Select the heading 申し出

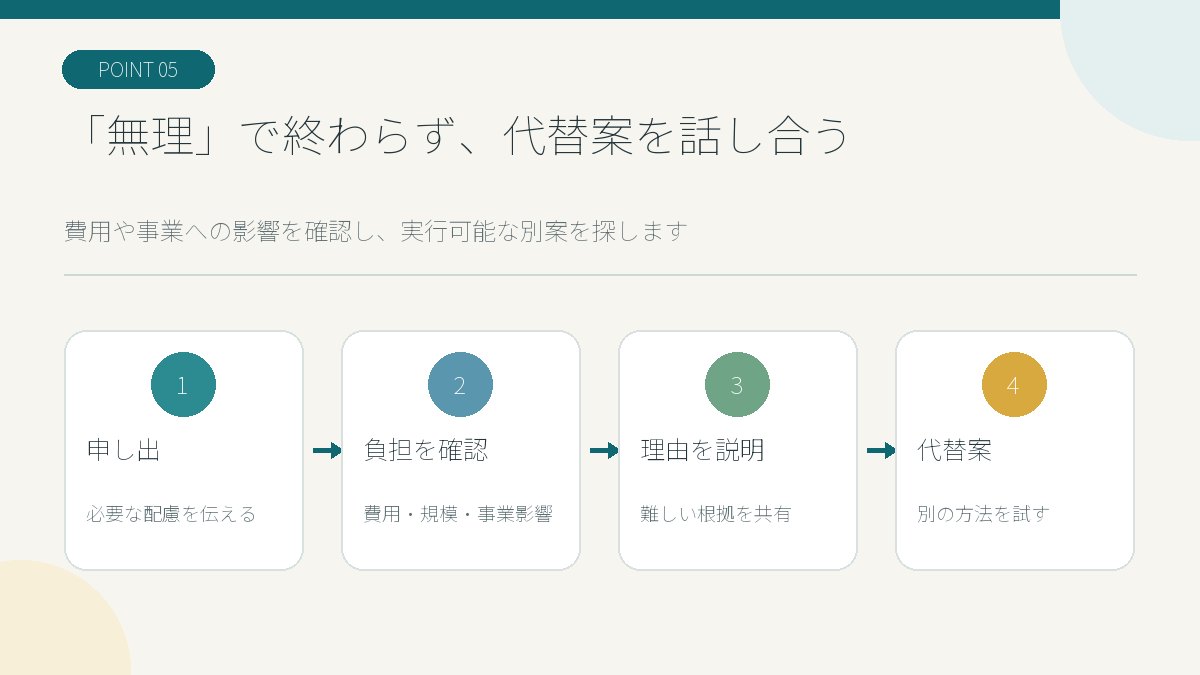pos(124,450)
